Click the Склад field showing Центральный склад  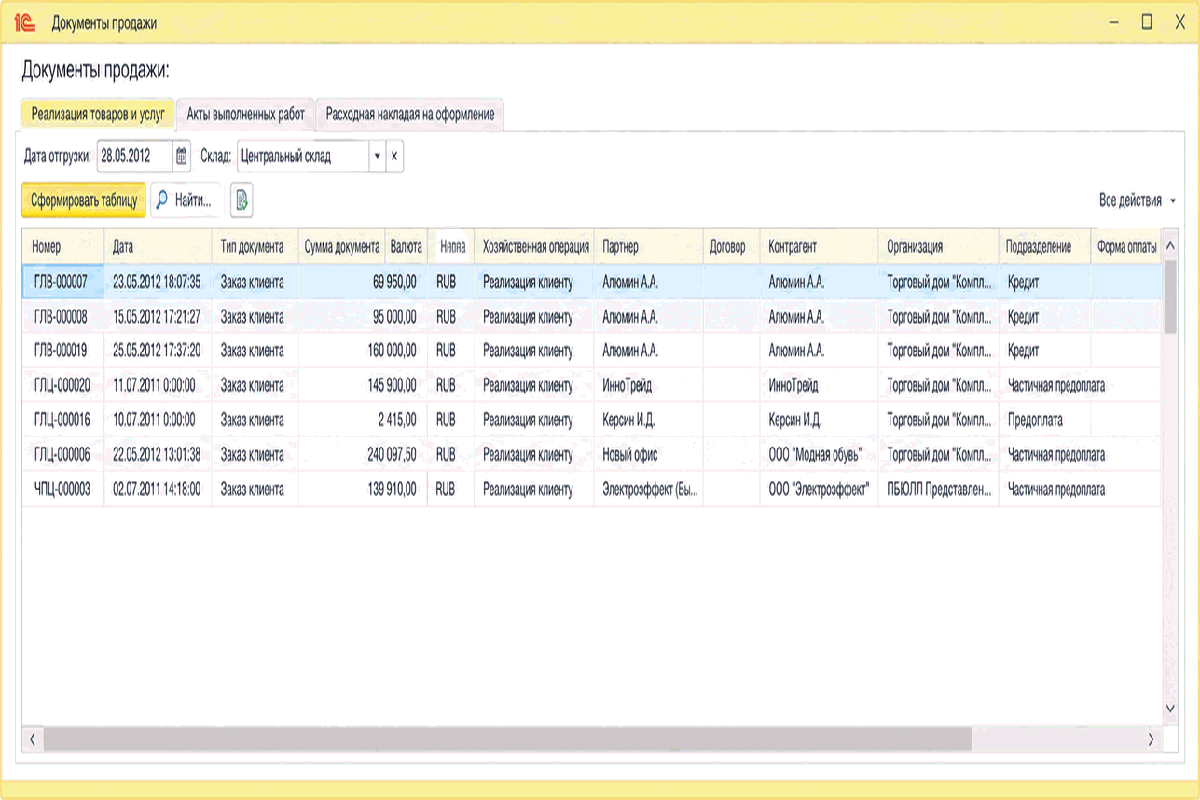[x=303, y=156]
